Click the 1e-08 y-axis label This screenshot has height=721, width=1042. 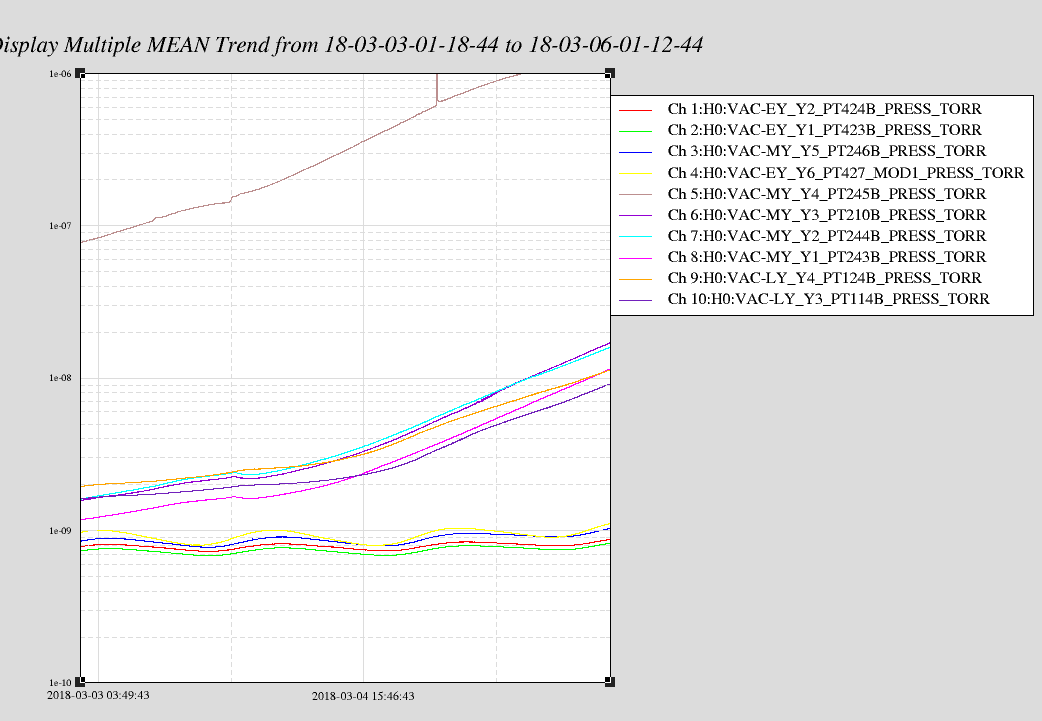60,378
